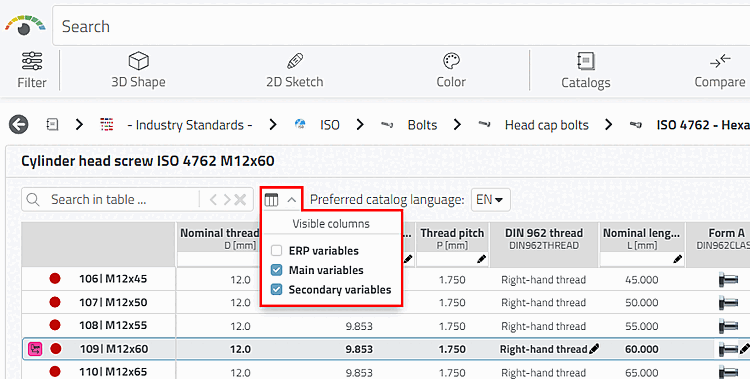
Task: Click the Nominal thread column header
Action: (x=219, y=238)
